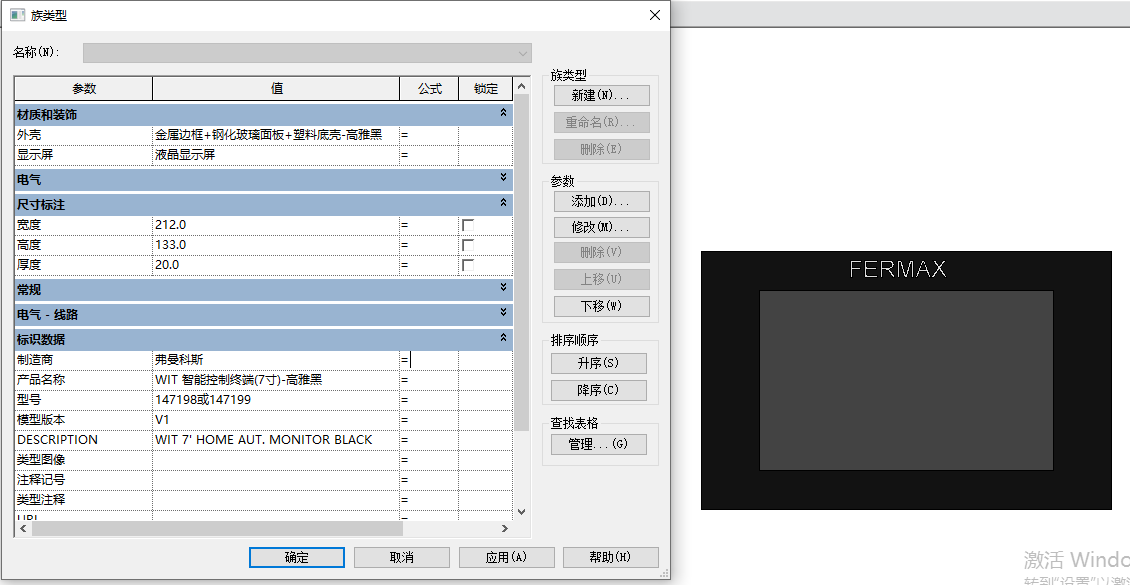This screenshot has width=1130, height=585.
Task: Click the vertical scrollbar thumb
Action: pos(522,262)
